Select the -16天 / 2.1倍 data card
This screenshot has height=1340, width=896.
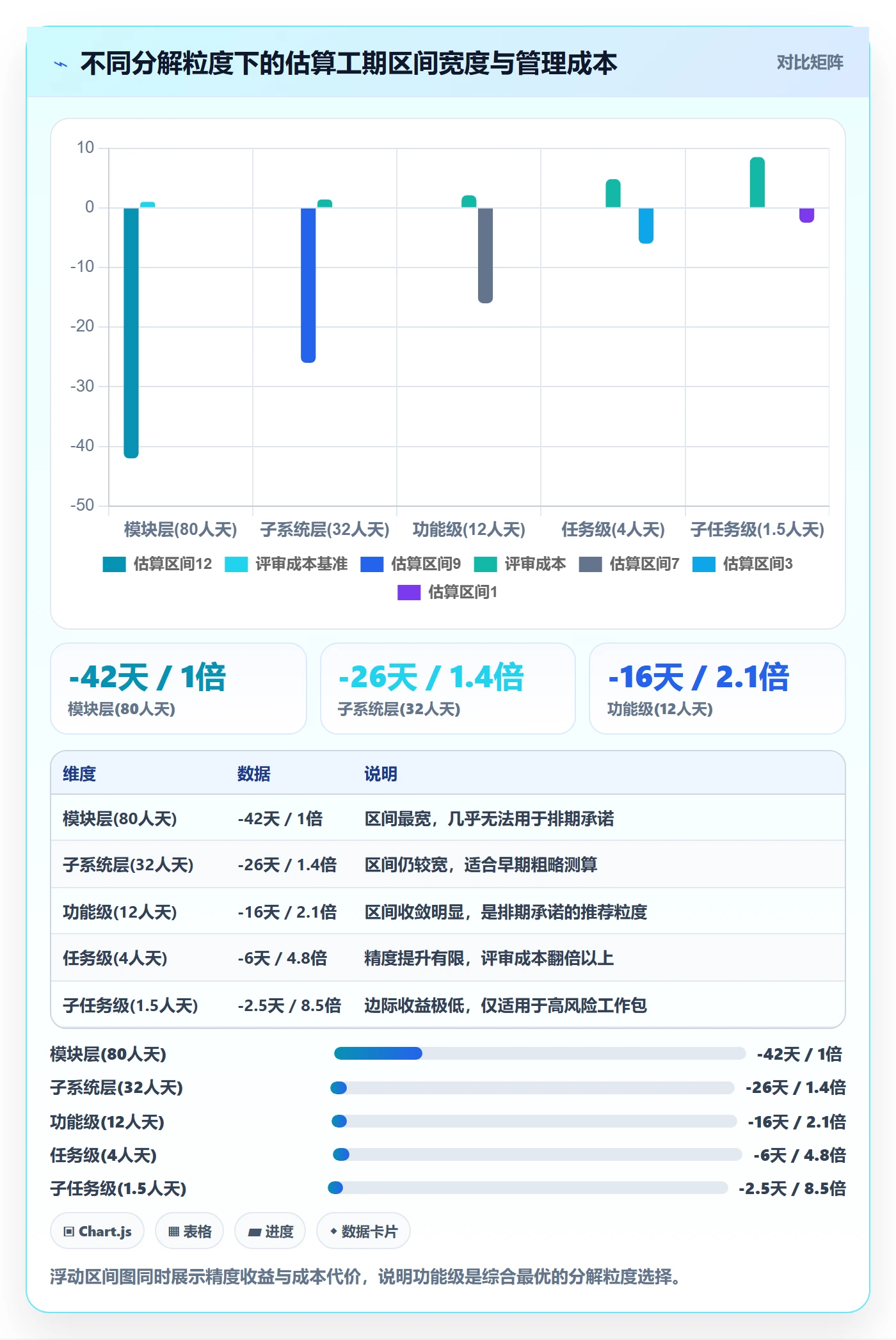(x=717, y=689)
